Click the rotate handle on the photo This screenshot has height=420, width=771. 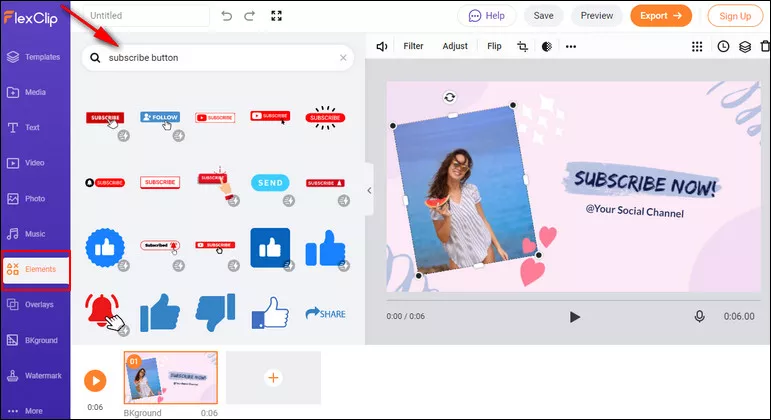coord(449,97)
